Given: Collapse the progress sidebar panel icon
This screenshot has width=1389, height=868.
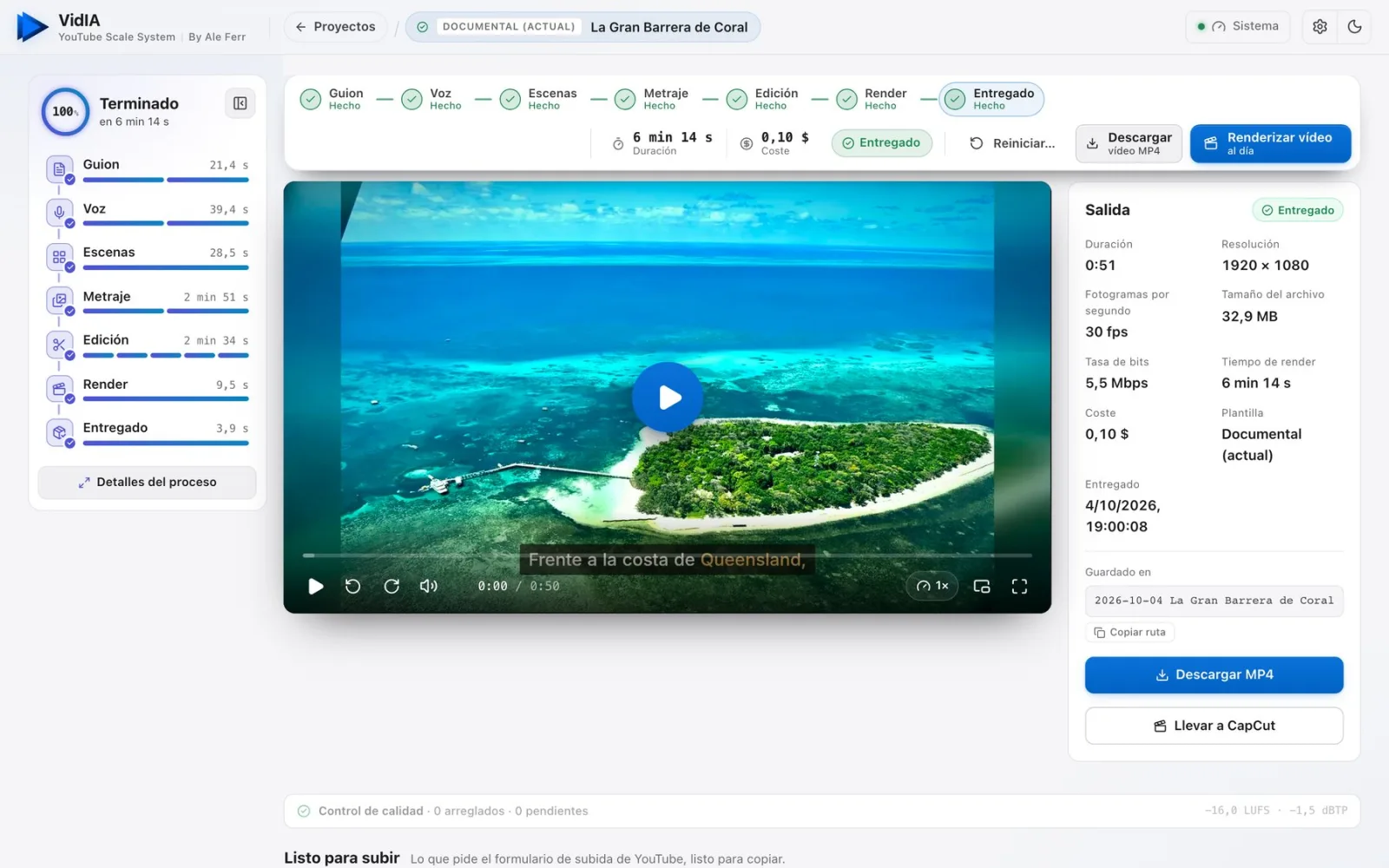Looking at the screenshot, I should click(240, 103).
